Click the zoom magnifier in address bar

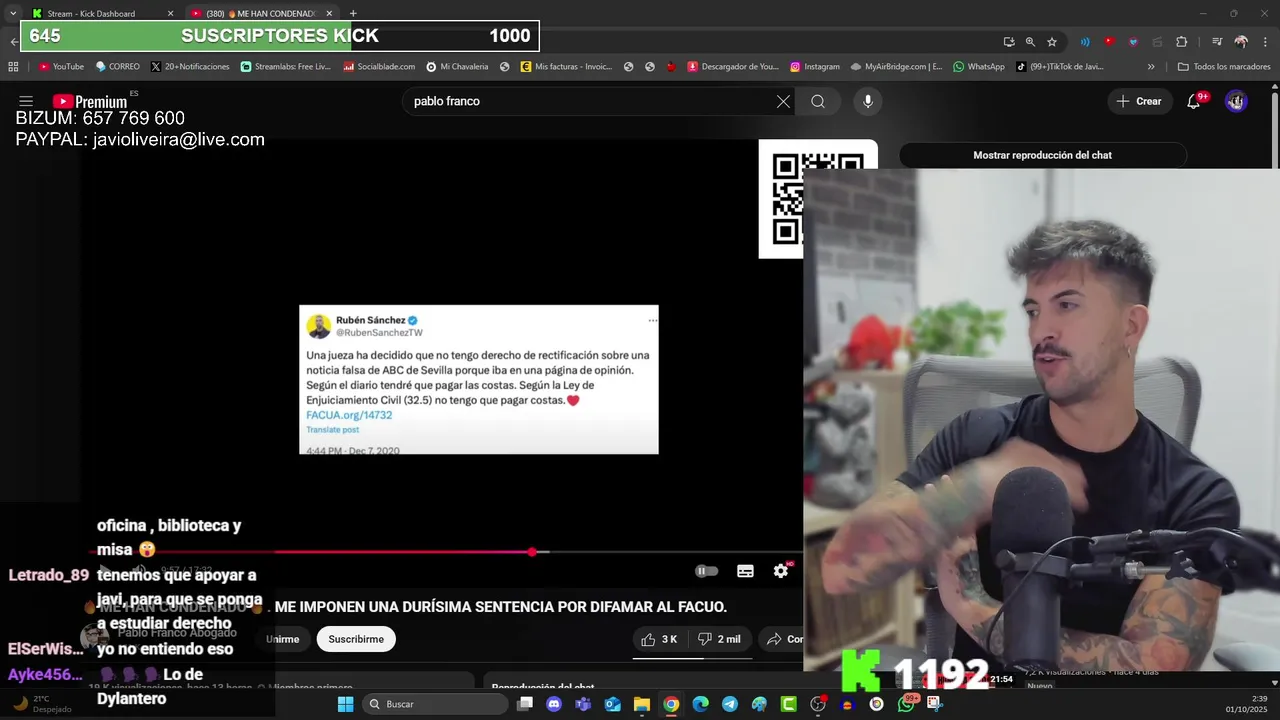(1030, 42)
